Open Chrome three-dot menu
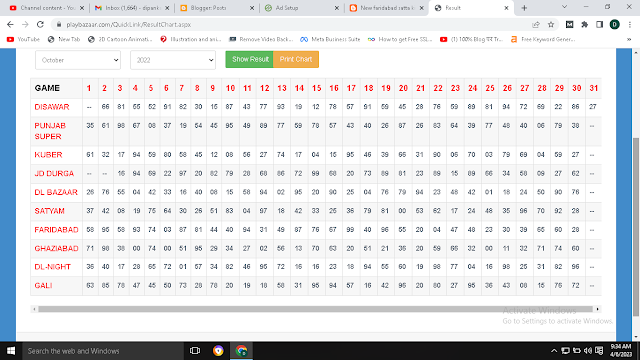Viewport: 640px width, 360px height. [x=630, y=24]
